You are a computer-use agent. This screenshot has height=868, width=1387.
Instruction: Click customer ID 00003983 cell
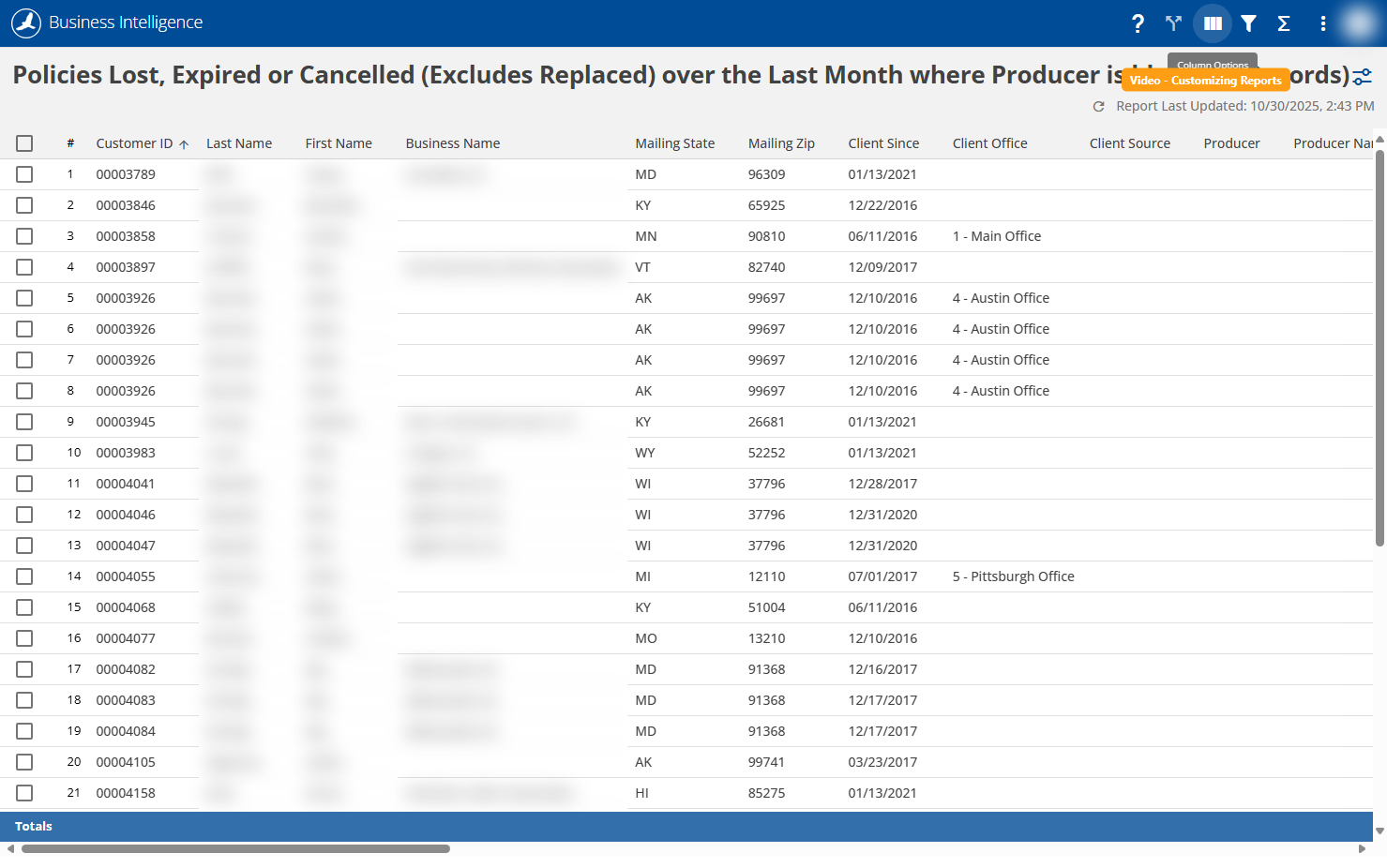126,453
